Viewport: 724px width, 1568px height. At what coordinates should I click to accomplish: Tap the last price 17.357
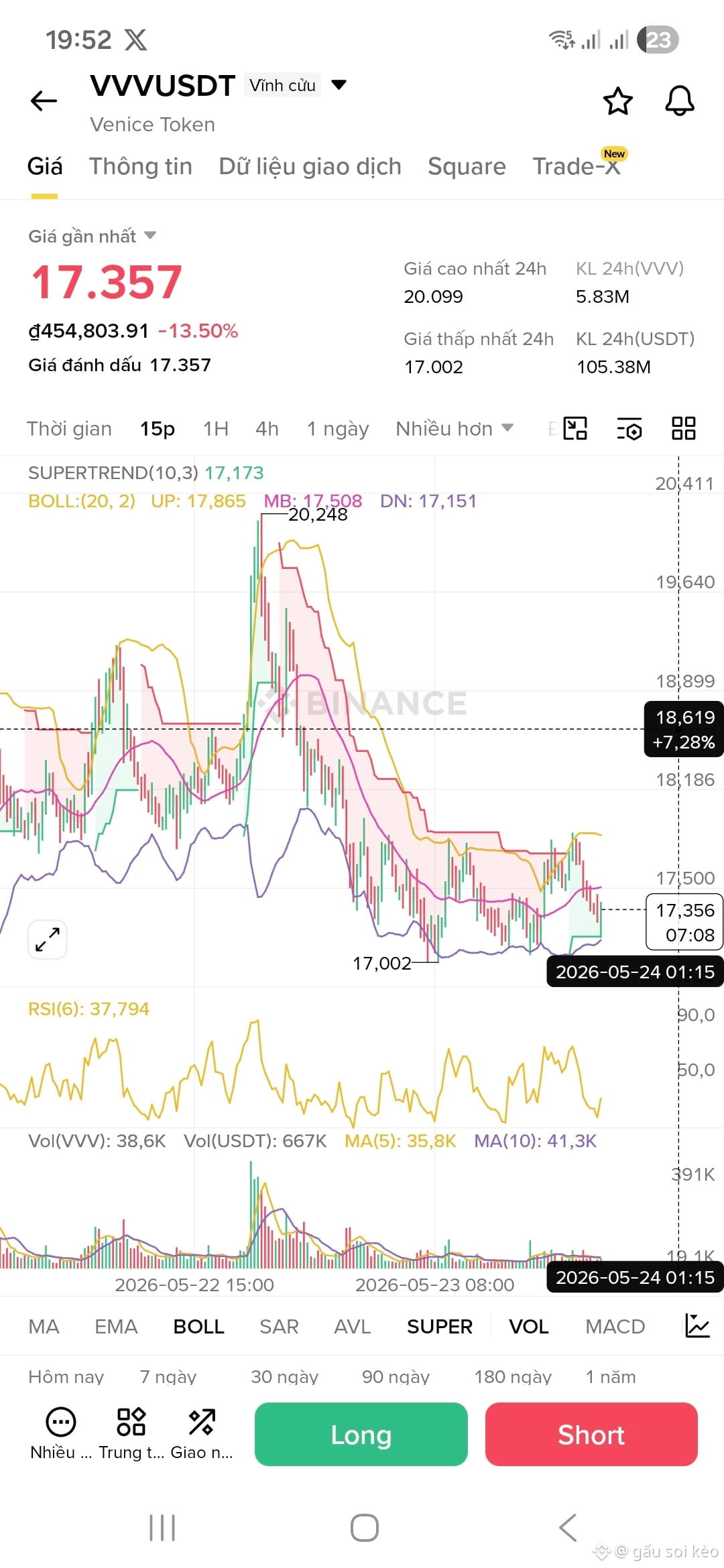(x=107, y=281)
